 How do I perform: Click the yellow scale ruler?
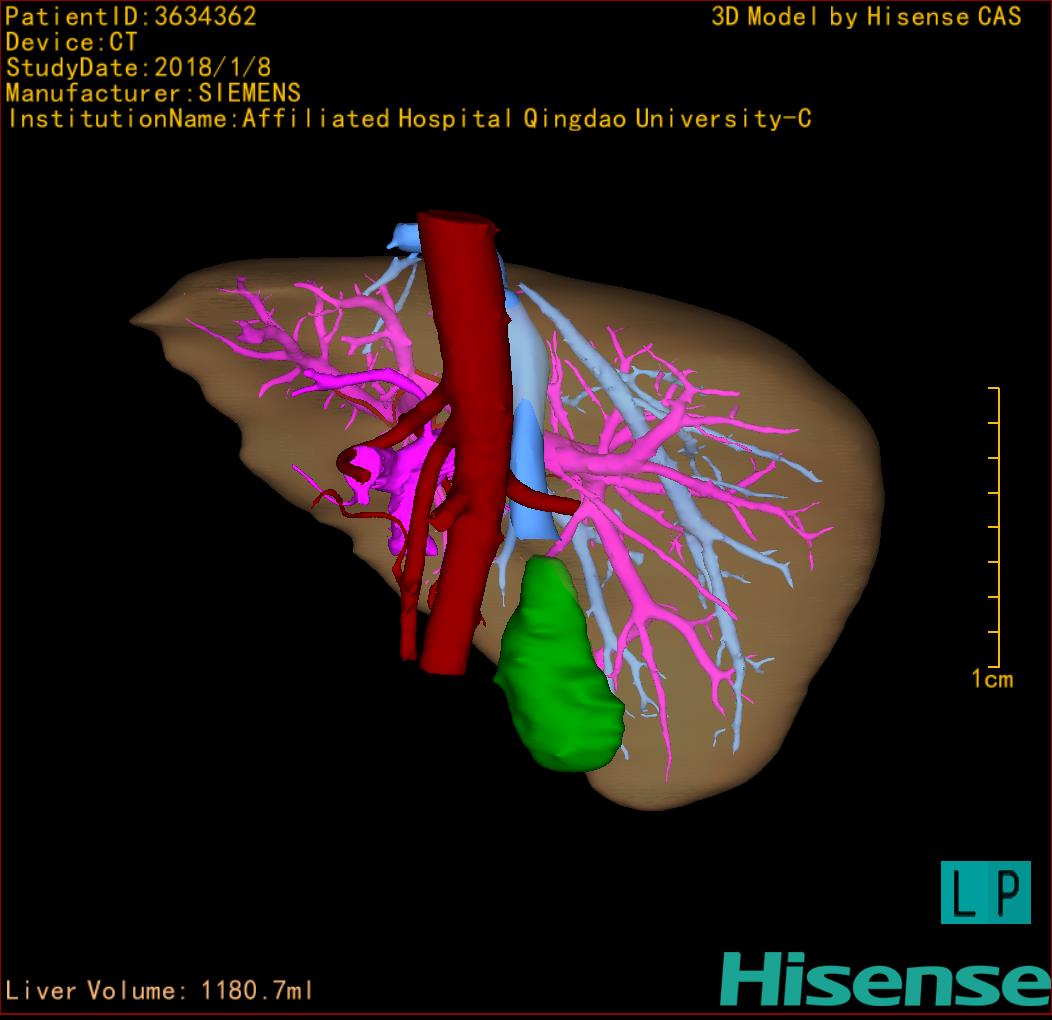click(x=996, y=526)
